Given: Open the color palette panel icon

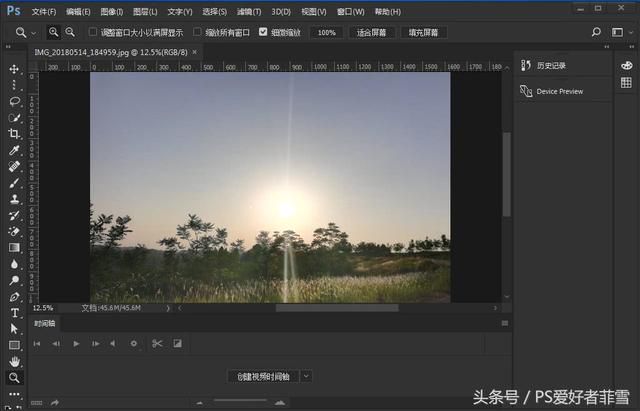Looking at the screenshot, I should (627, 65).
